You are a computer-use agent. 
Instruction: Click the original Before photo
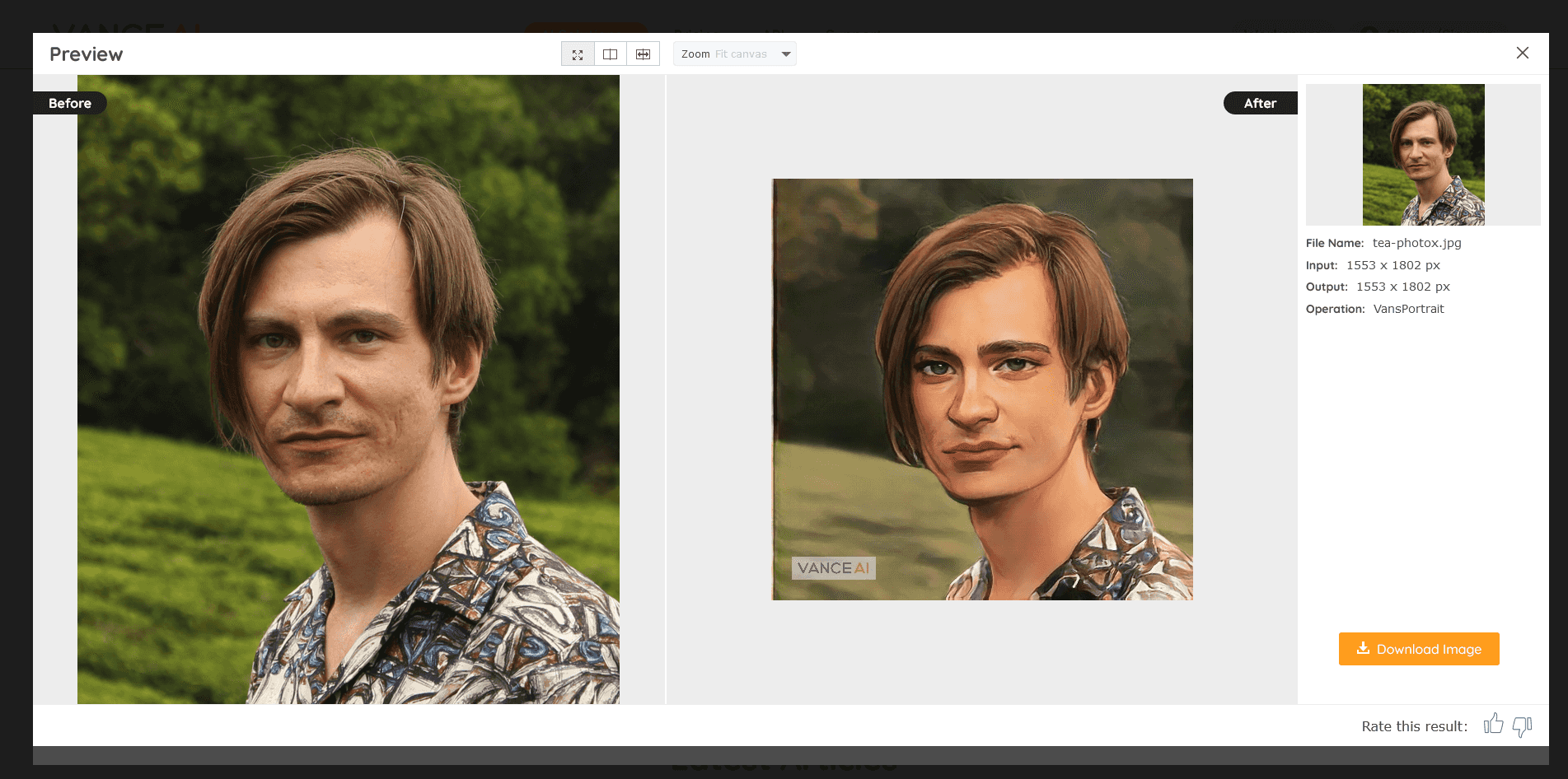(348, 389)
